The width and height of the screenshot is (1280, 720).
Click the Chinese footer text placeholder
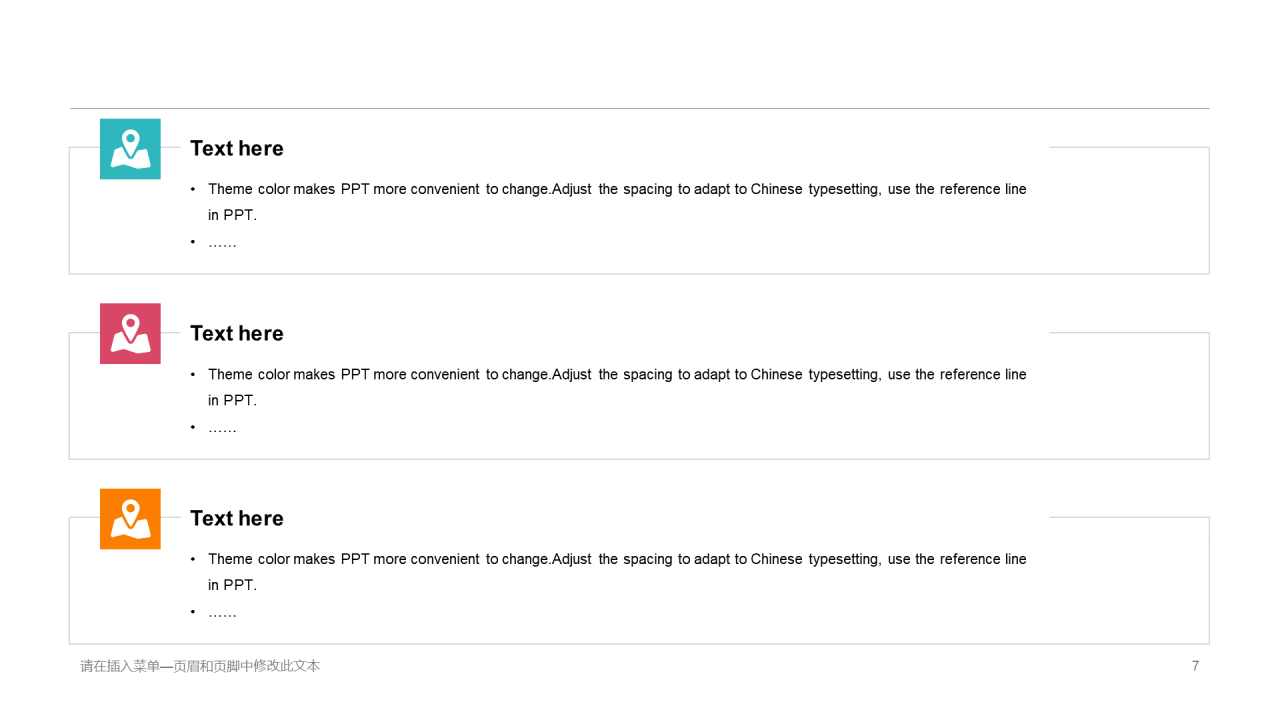200,666
